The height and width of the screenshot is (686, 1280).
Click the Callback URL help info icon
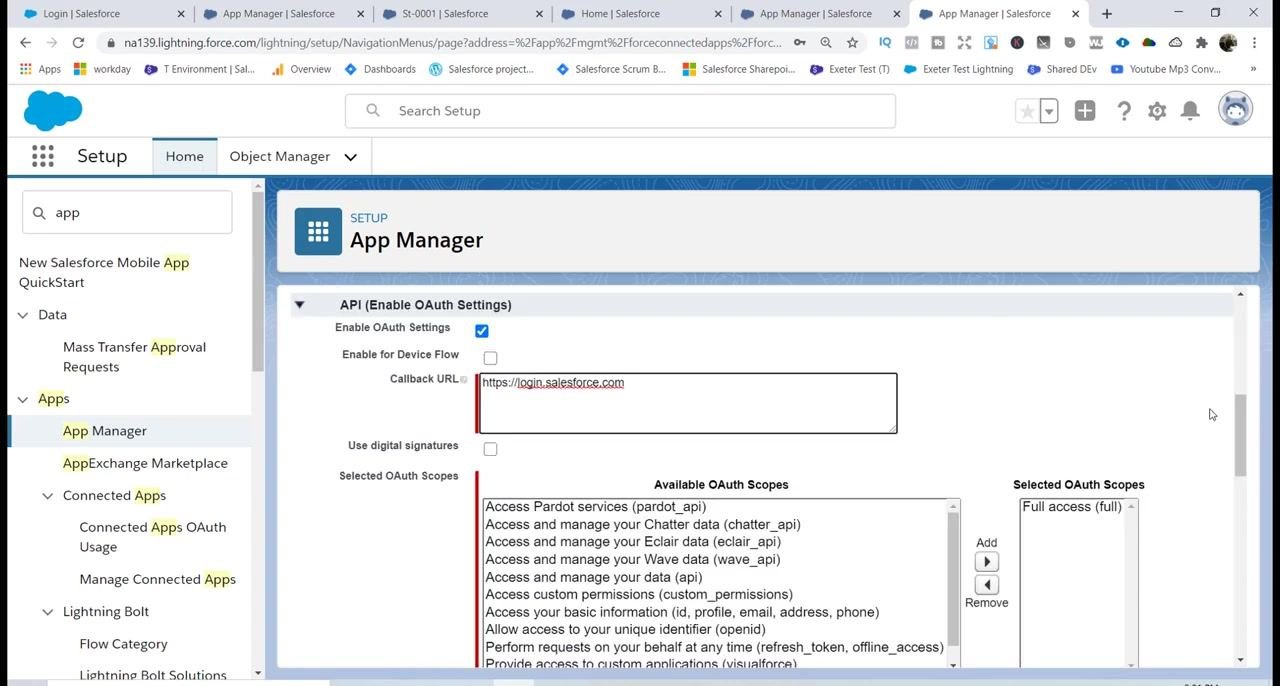464,380
